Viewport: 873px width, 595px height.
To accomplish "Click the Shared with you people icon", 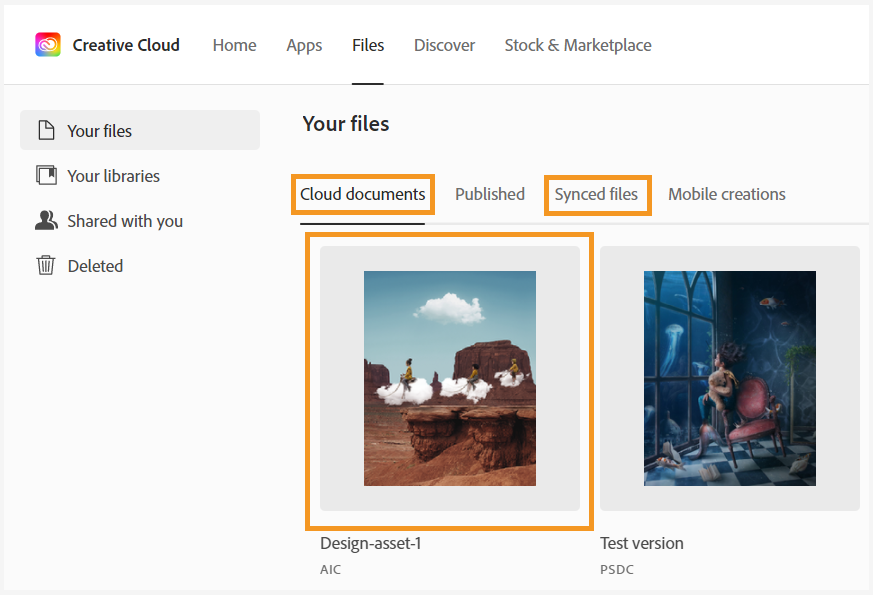I will [x=47, y=220].
